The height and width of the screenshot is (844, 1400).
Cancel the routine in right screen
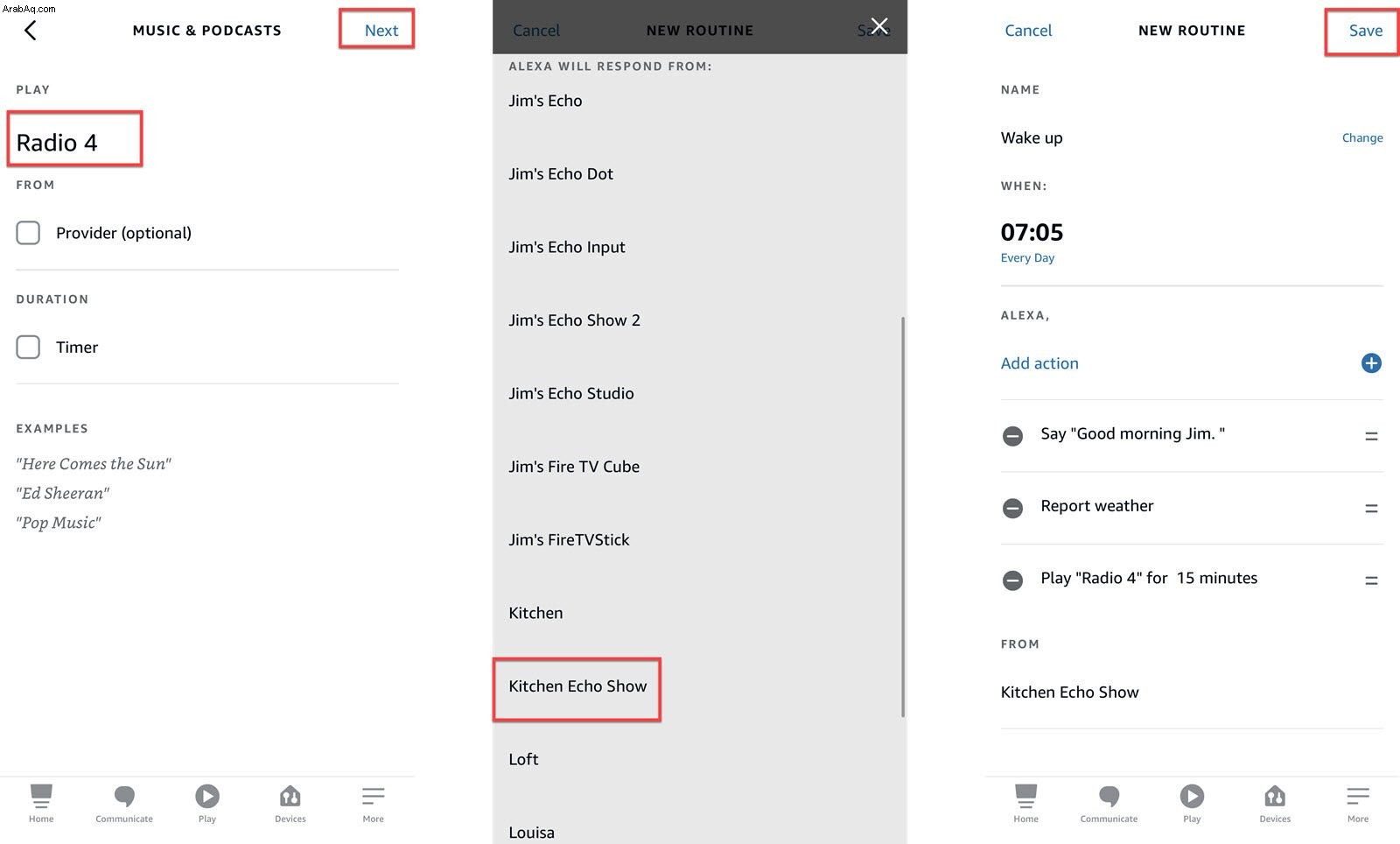[x=1028, y=31]
